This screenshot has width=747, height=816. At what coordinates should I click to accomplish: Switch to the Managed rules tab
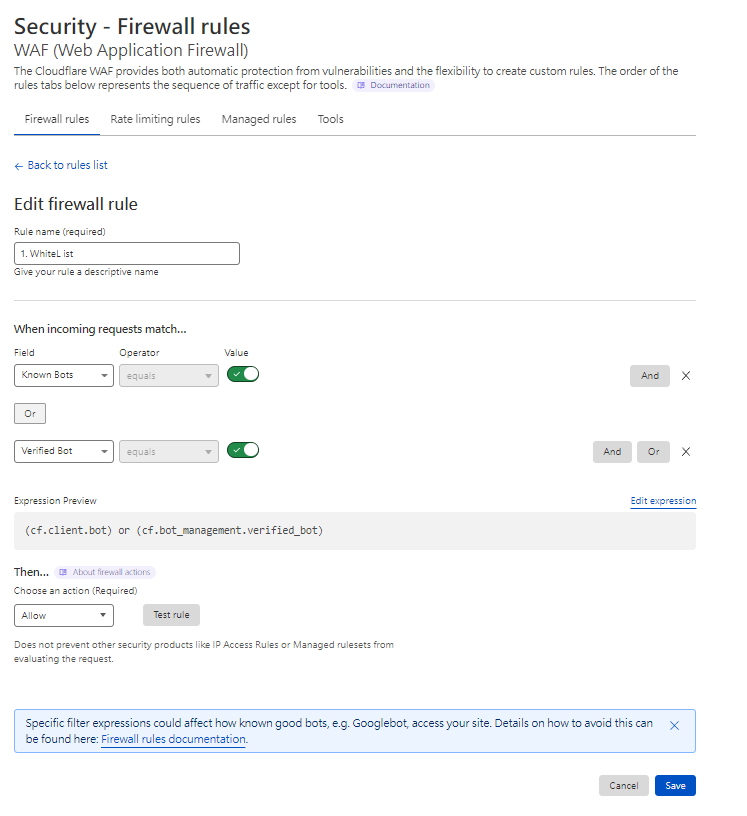point(259,120)
